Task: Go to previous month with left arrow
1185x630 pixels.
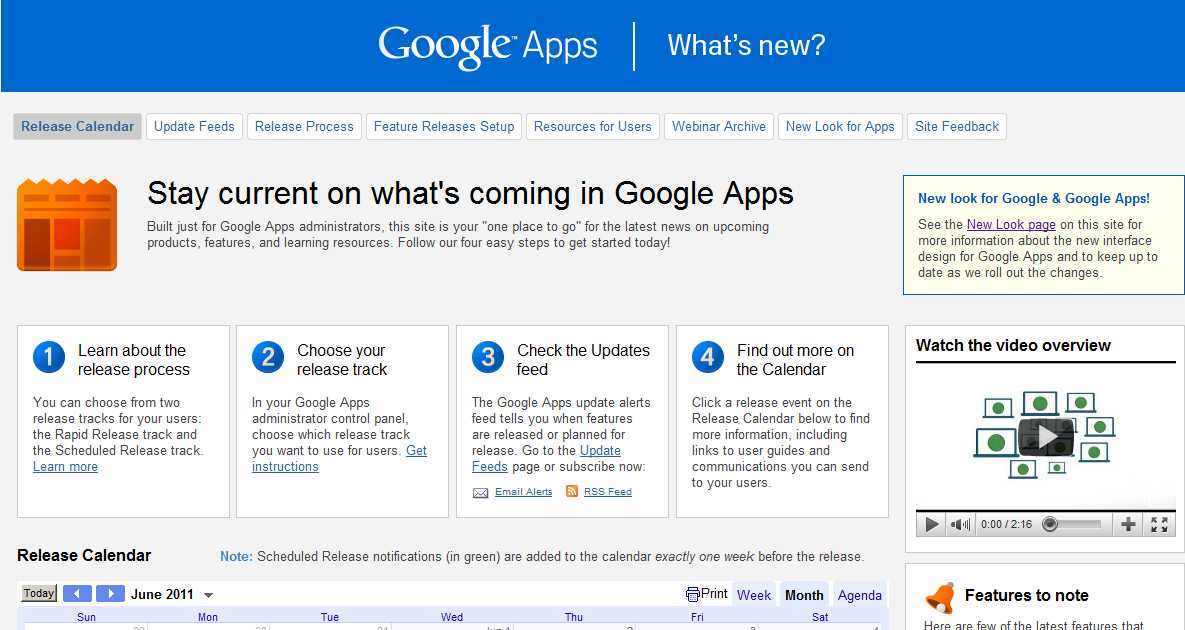Action: [77, 594]
